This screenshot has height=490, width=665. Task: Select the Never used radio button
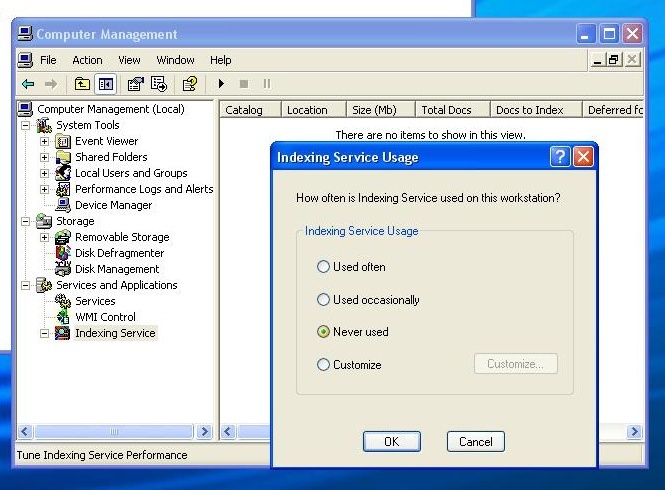[x=323, y=331]
